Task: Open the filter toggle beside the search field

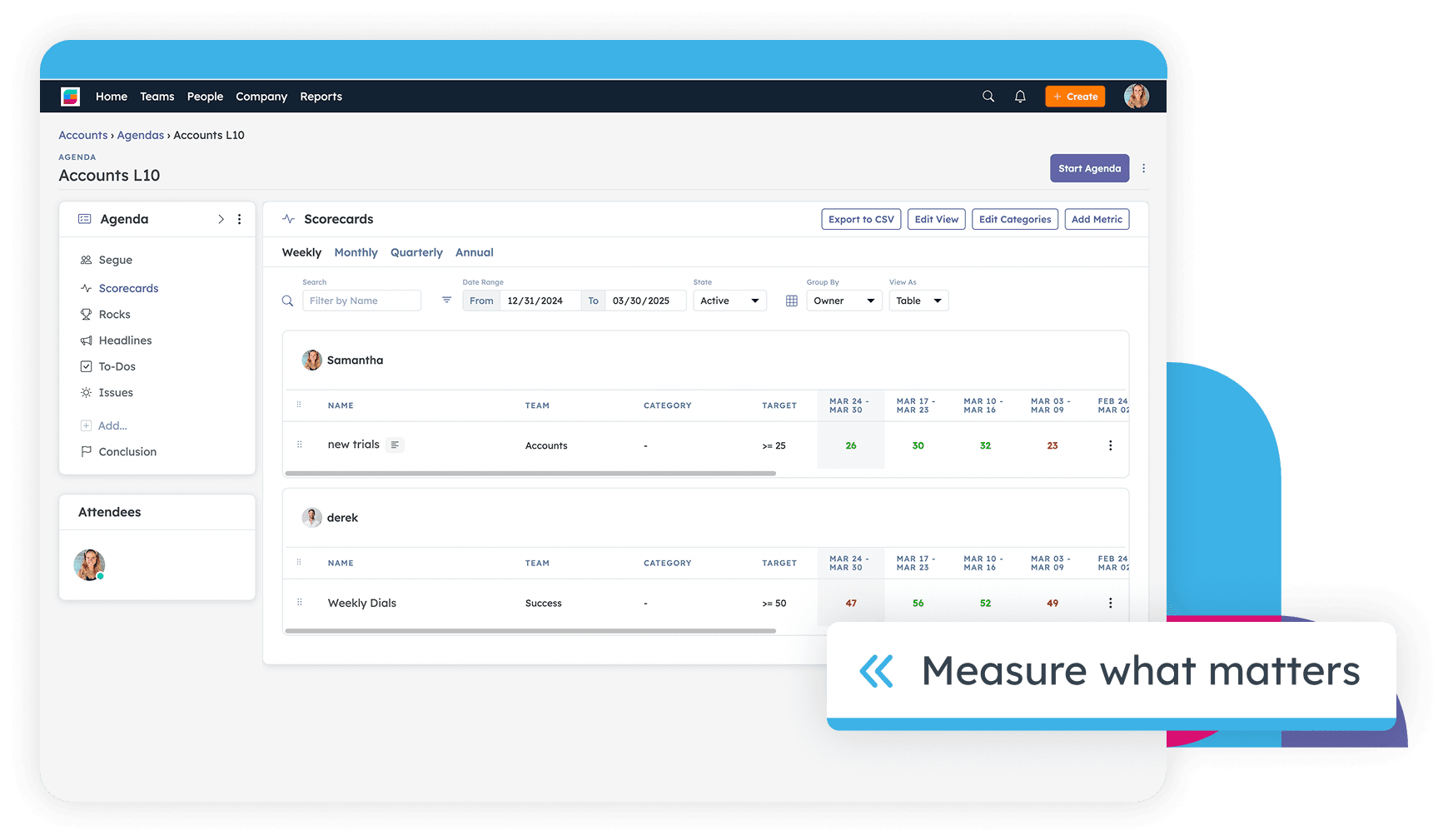Action: 446,300
